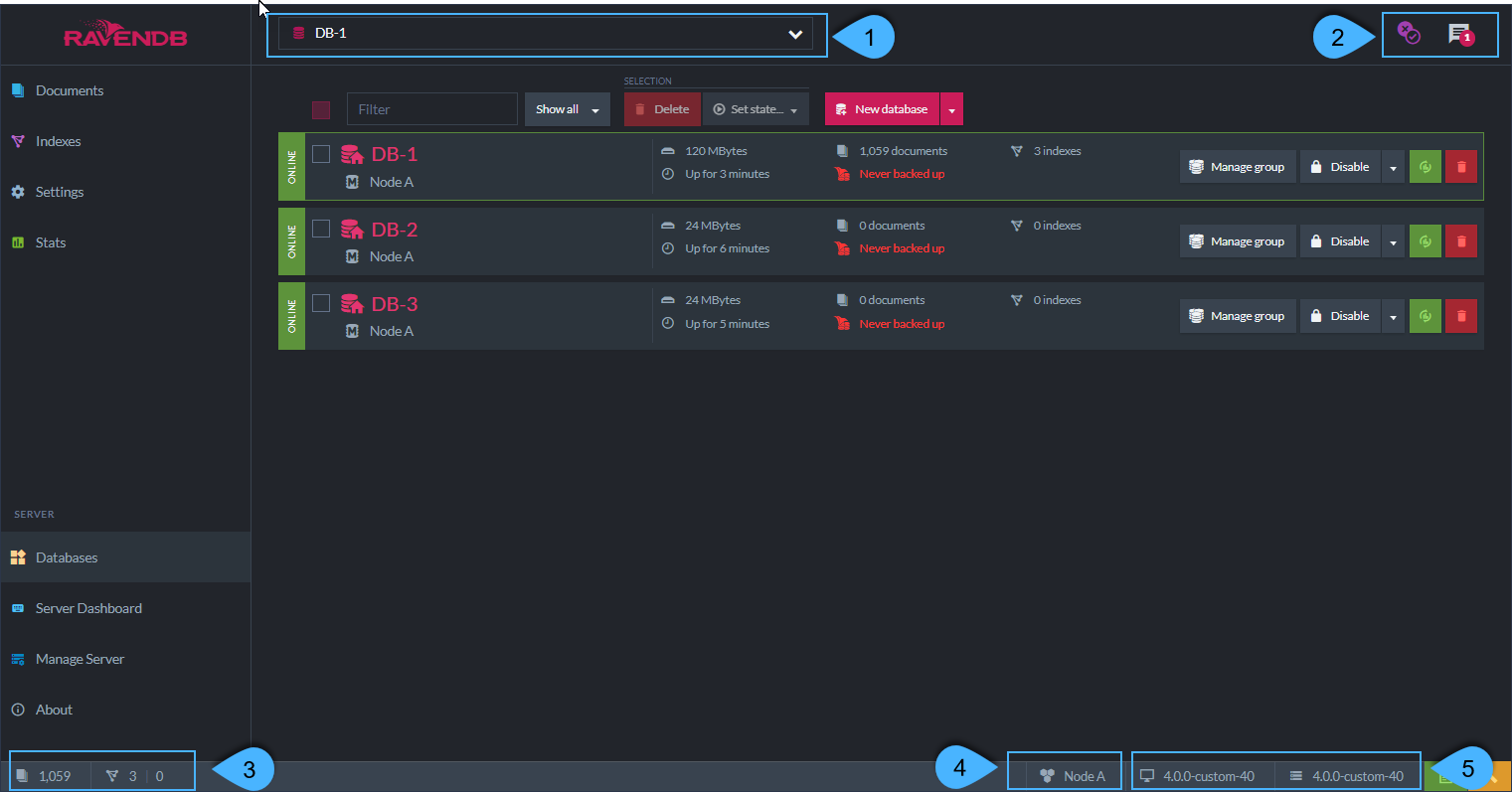The image size is (1512, 792).
Task: Open the DB-2 database name link
Action: point(395,229)
